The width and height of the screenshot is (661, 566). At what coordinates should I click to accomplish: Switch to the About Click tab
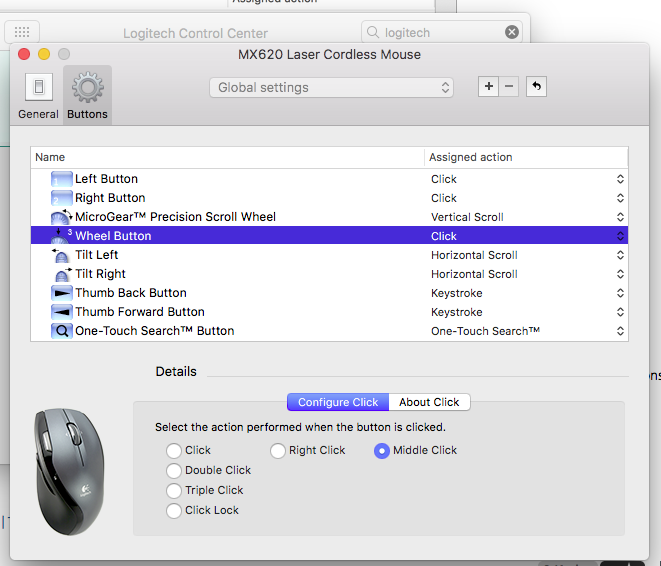[x=429, y=402]
